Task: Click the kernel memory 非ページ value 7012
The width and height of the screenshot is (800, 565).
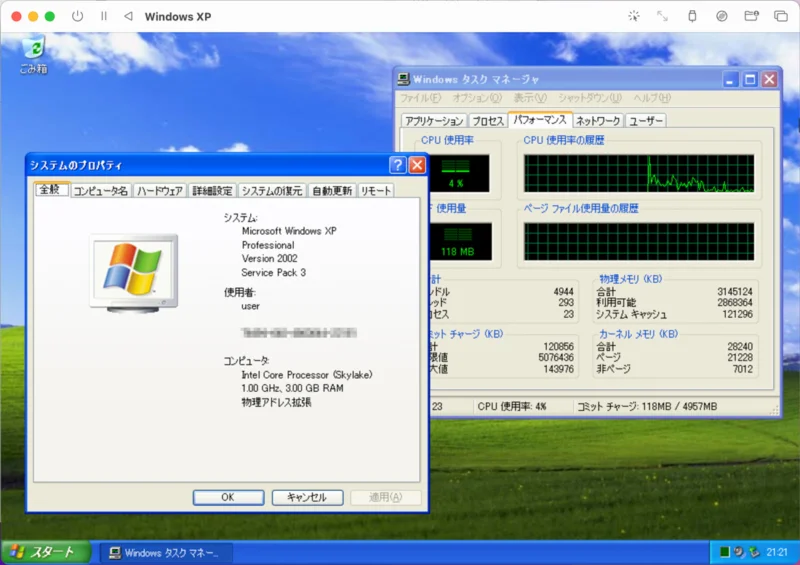Action: click(x=743, y=369)
